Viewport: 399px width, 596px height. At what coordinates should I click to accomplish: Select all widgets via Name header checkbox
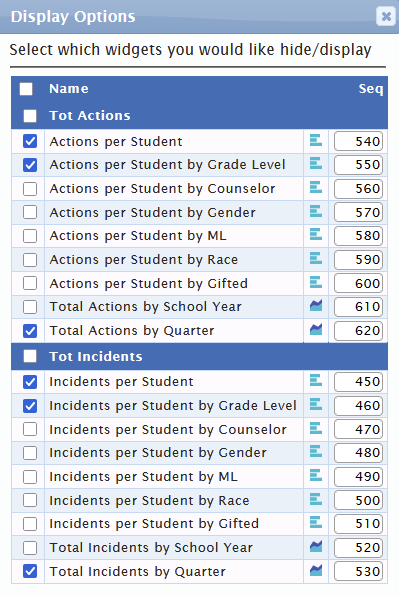pos(26,89)
